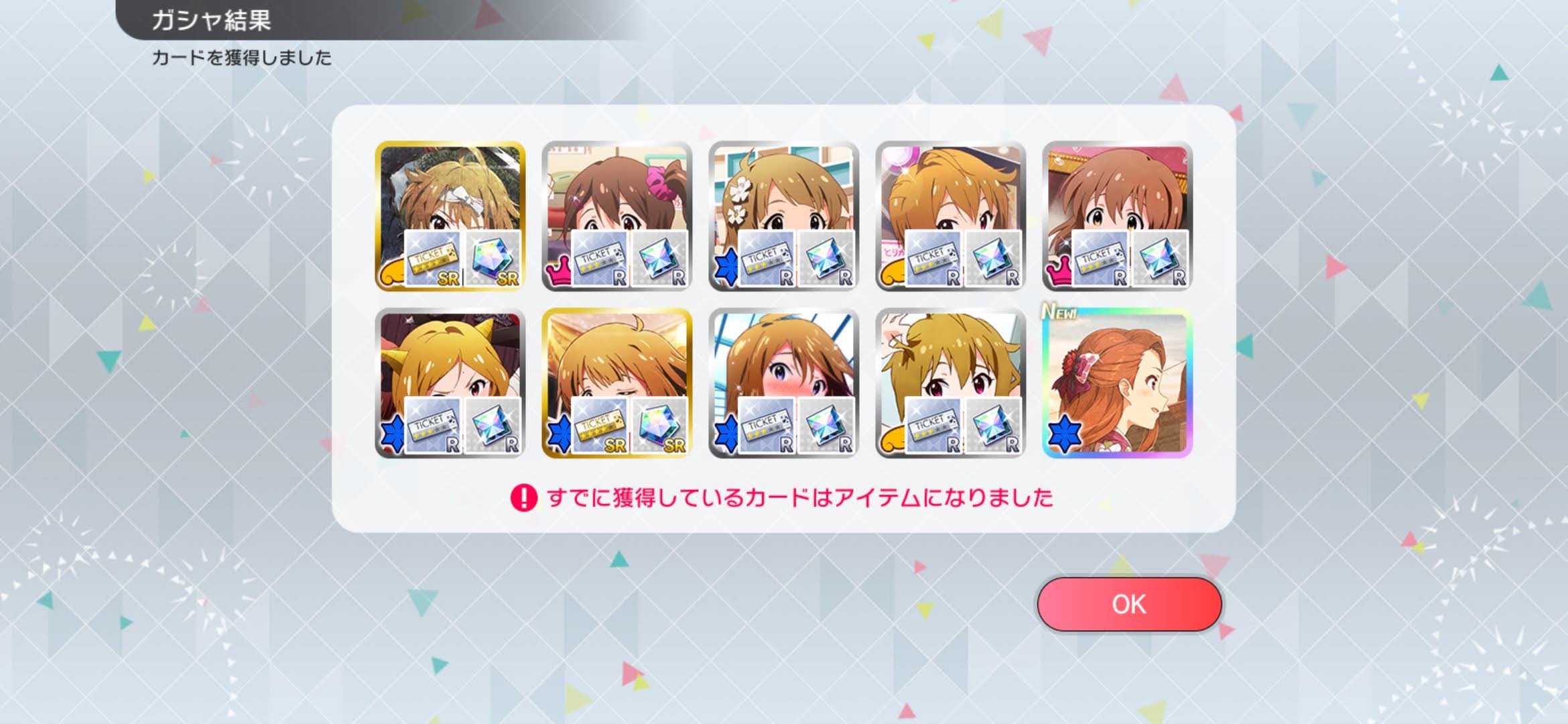
Task: Select the gold-framed winking girl SR card
Action: (x=616, y=383)
